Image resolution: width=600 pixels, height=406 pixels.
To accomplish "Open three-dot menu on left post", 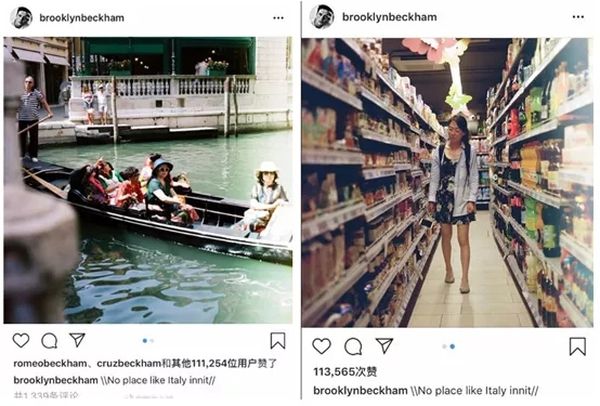I will 278,18.
